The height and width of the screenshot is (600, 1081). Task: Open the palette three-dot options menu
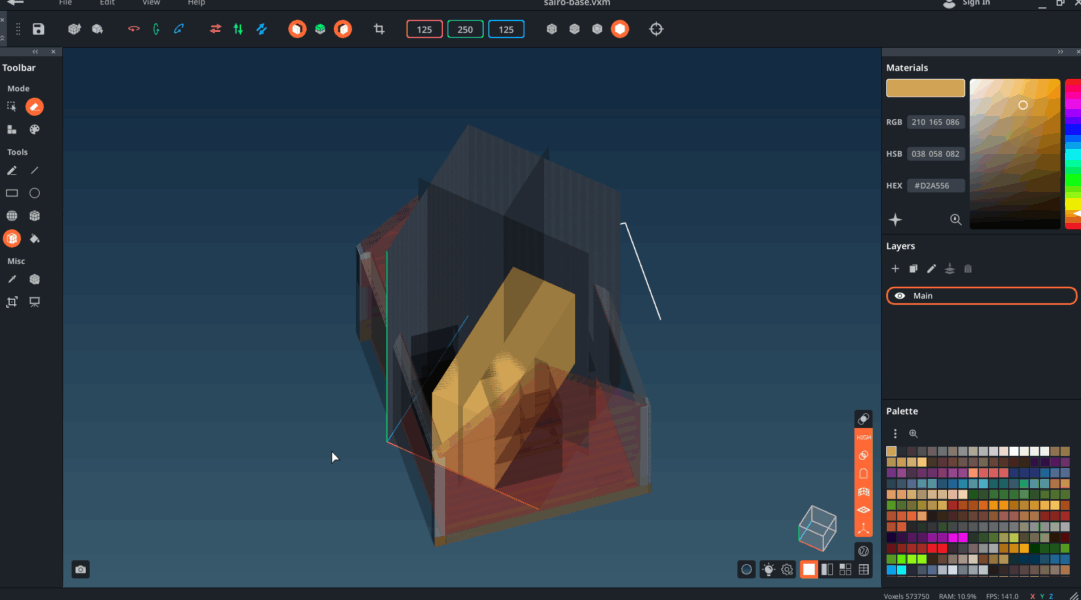[896, 434]
